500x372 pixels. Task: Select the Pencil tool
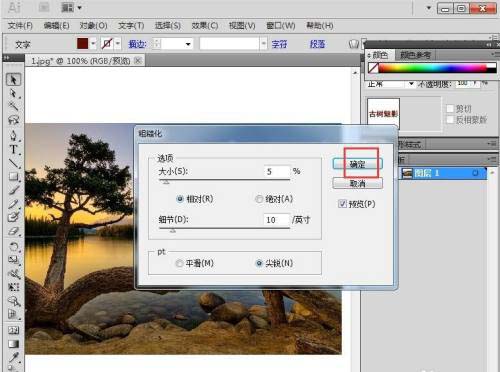[x=13, y=204]
